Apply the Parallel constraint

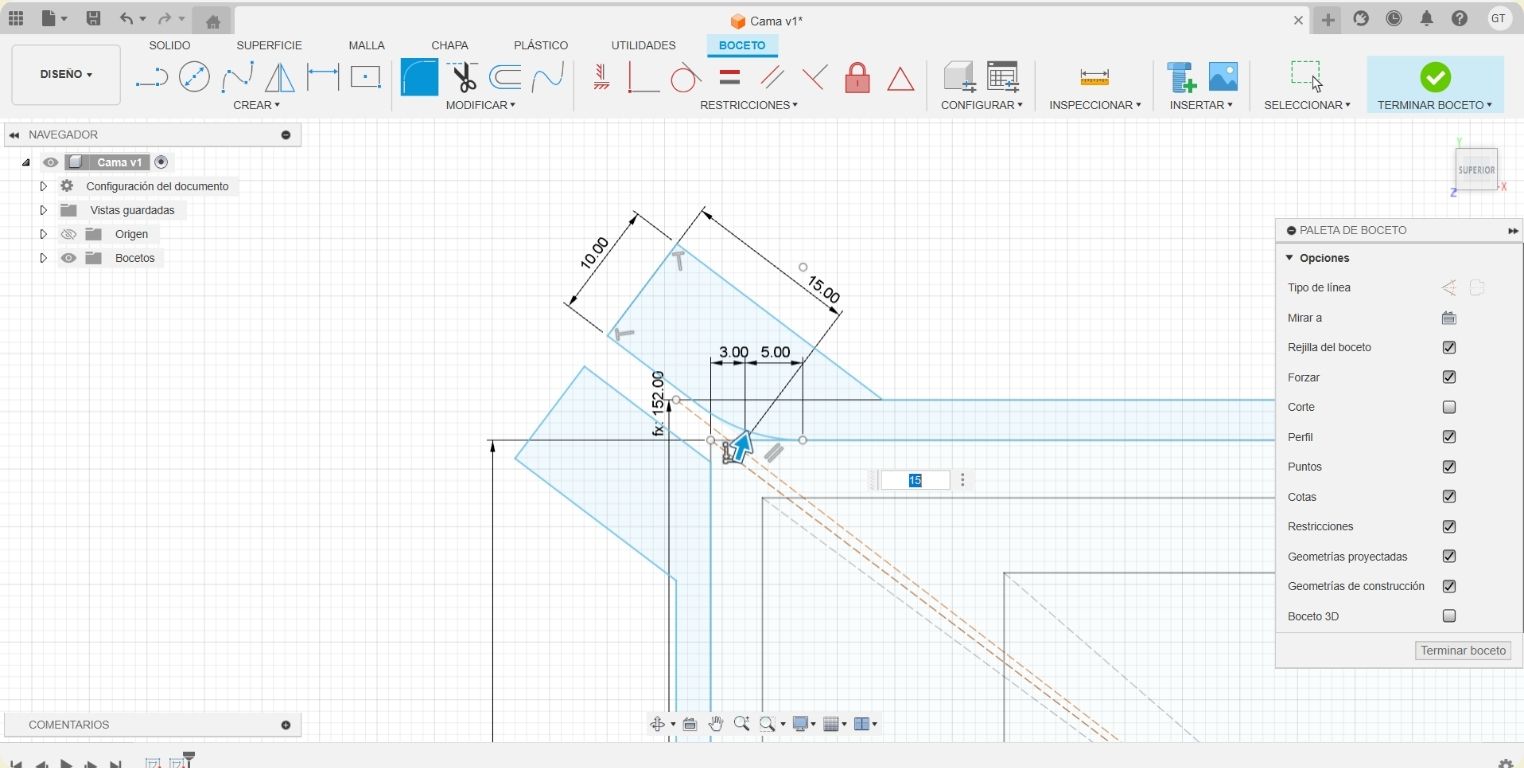772,77
